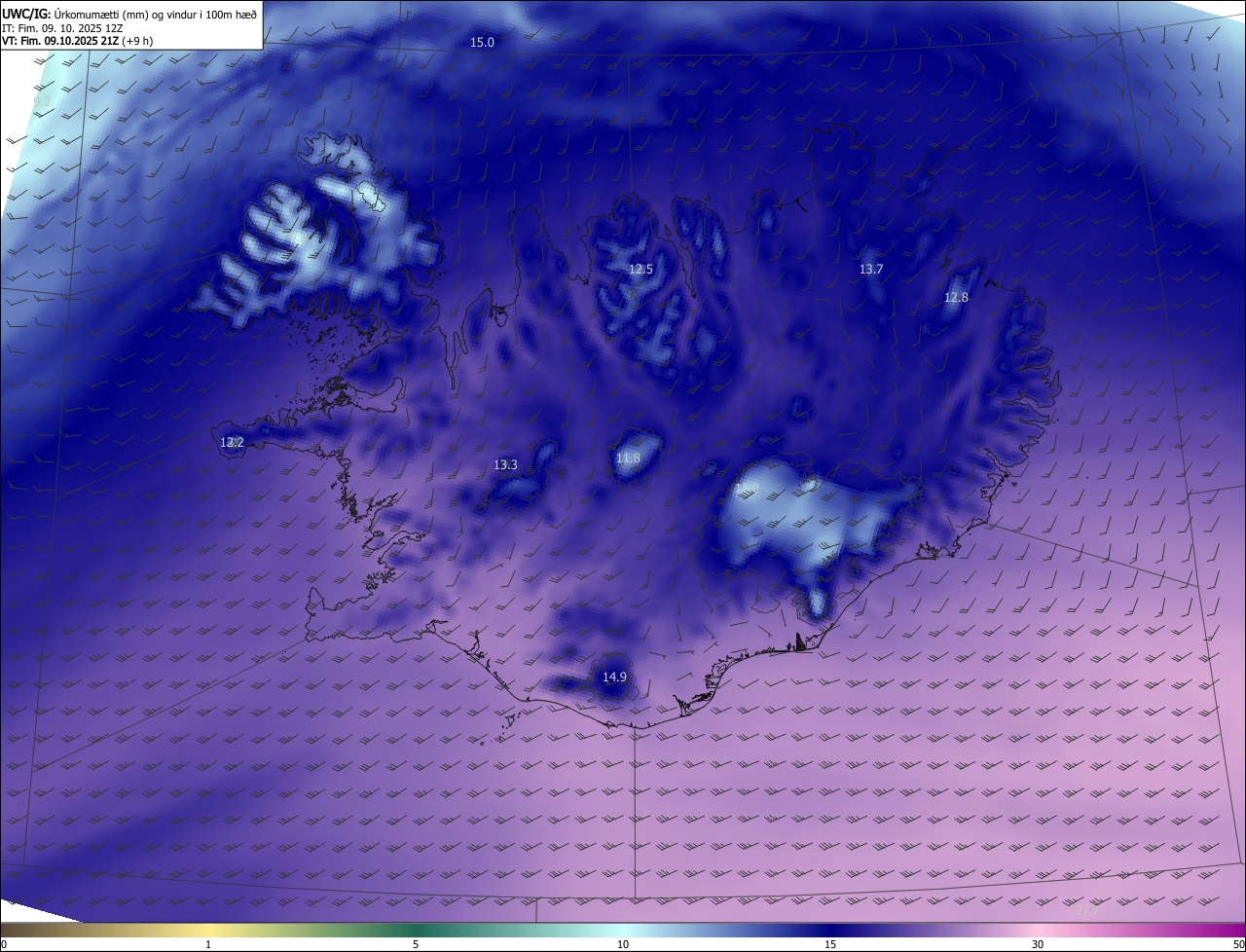
Task: Click the "UWC/IG: Úrkomumætti (mm)" title line
Action: 129,14
